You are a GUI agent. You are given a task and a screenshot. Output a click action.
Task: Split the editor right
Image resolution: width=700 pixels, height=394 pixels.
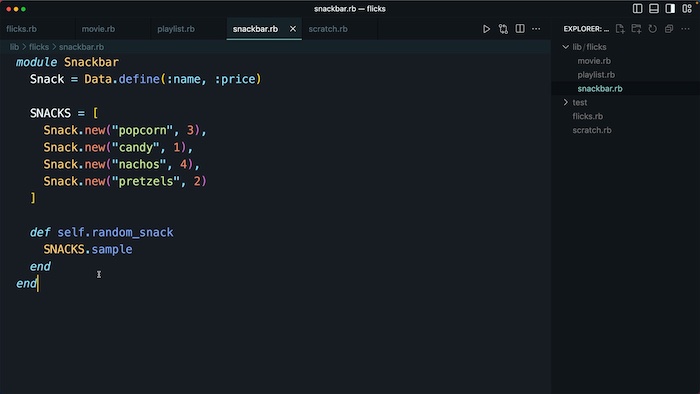(x=520, y=29)
